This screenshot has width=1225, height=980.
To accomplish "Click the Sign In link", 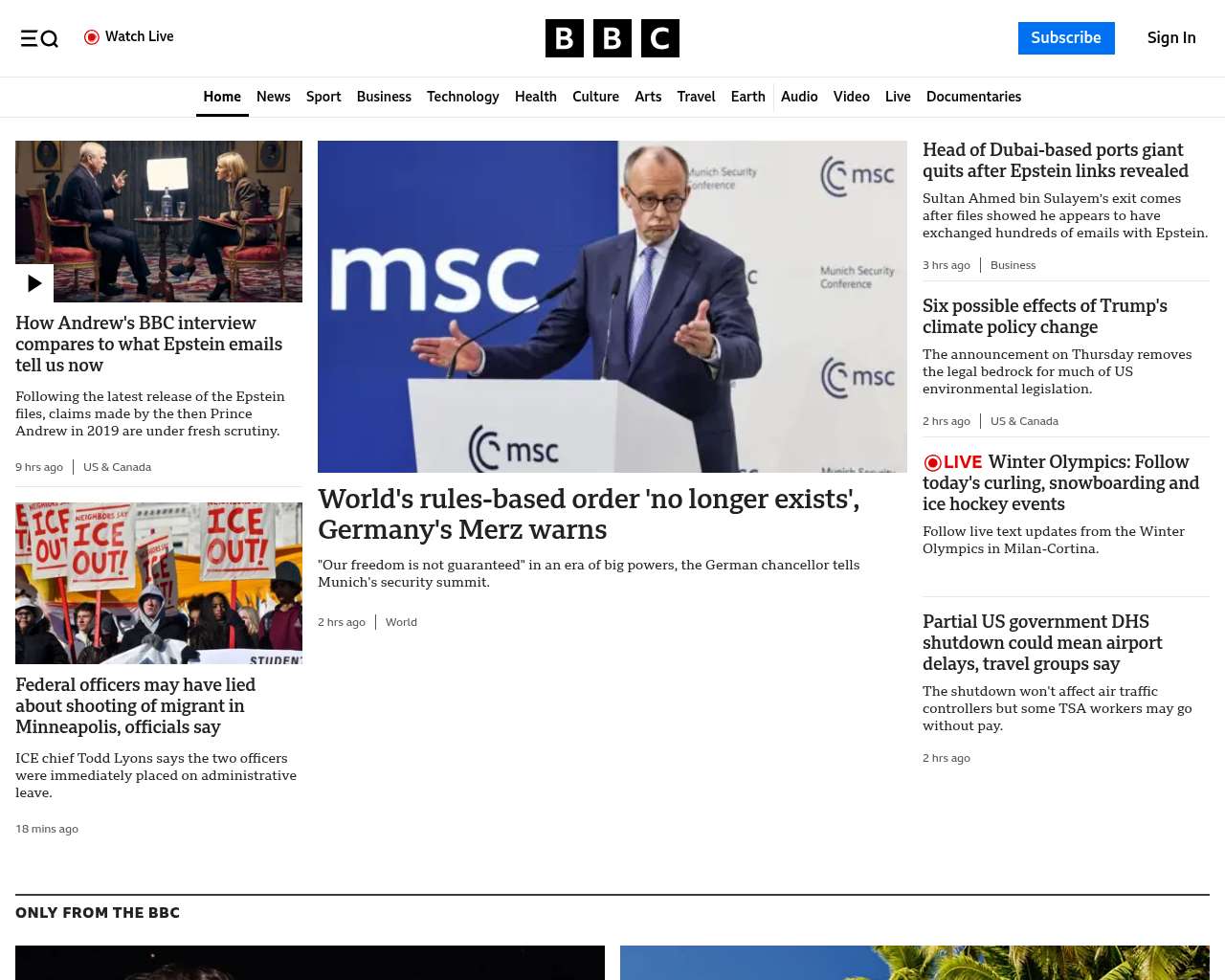I will coord(1171,38).
